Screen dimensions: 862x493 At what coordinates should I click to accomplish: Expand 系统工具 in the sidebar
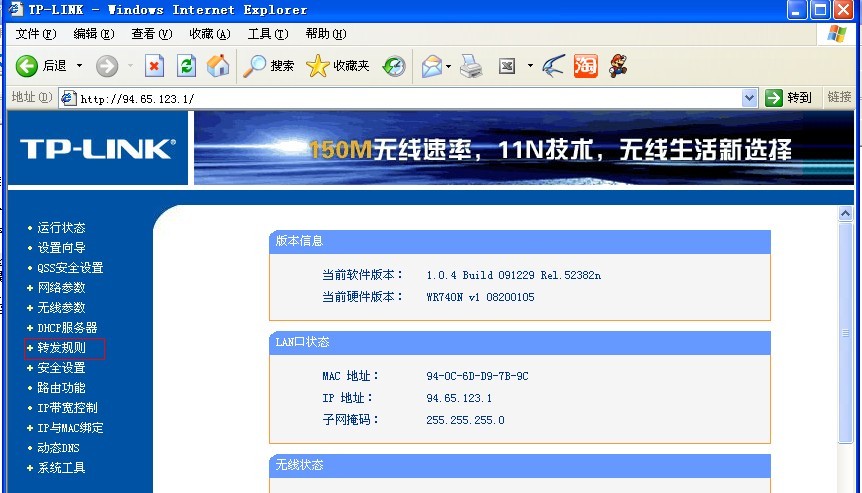(x=61, y=468)
